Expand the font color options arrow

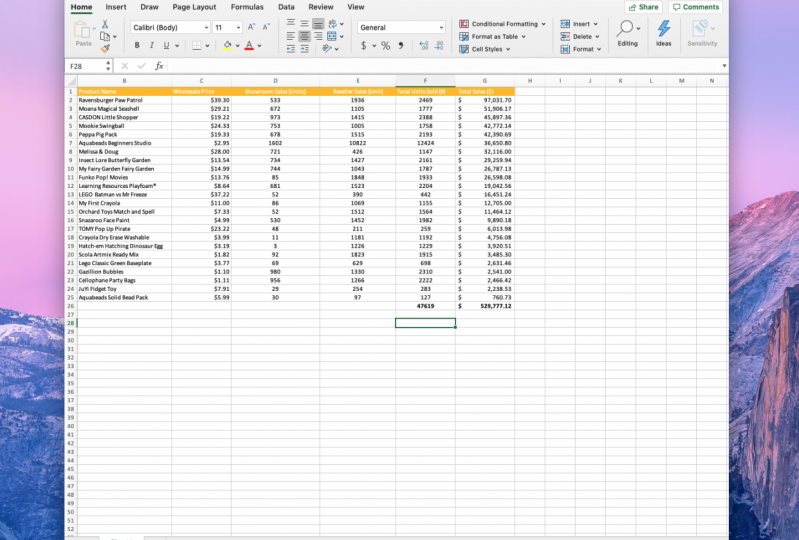(x=259, y=46)
